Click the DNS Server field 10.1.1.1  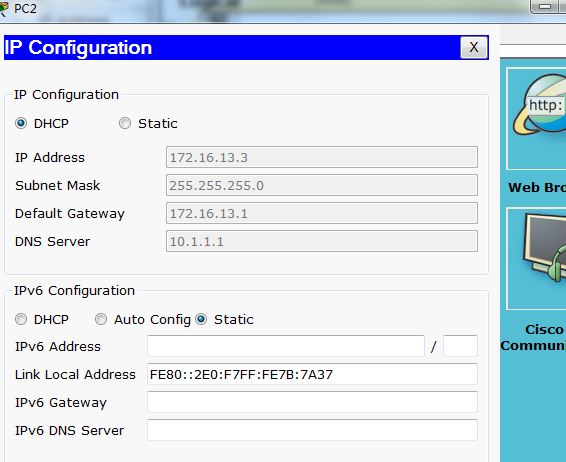(x=322, y=241)
